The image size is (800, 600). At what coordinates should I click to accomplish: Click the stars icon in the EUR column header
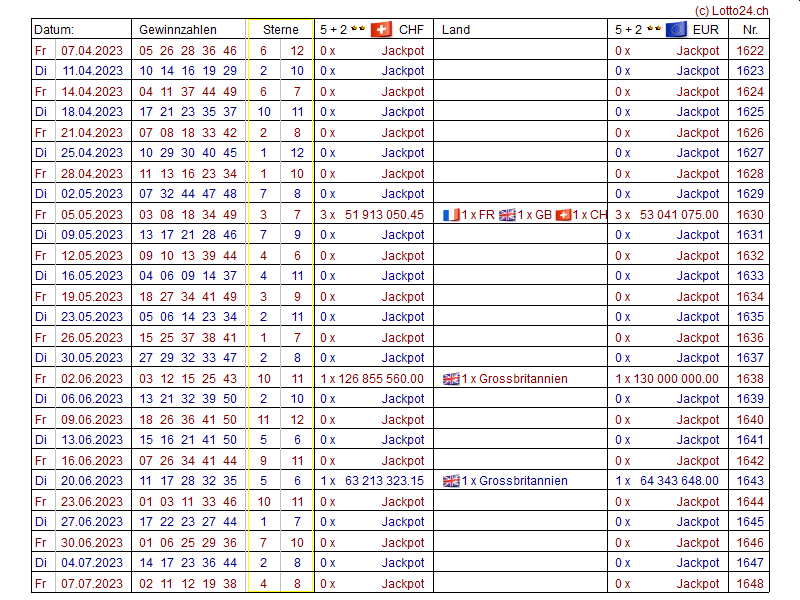tap(653, 30)
